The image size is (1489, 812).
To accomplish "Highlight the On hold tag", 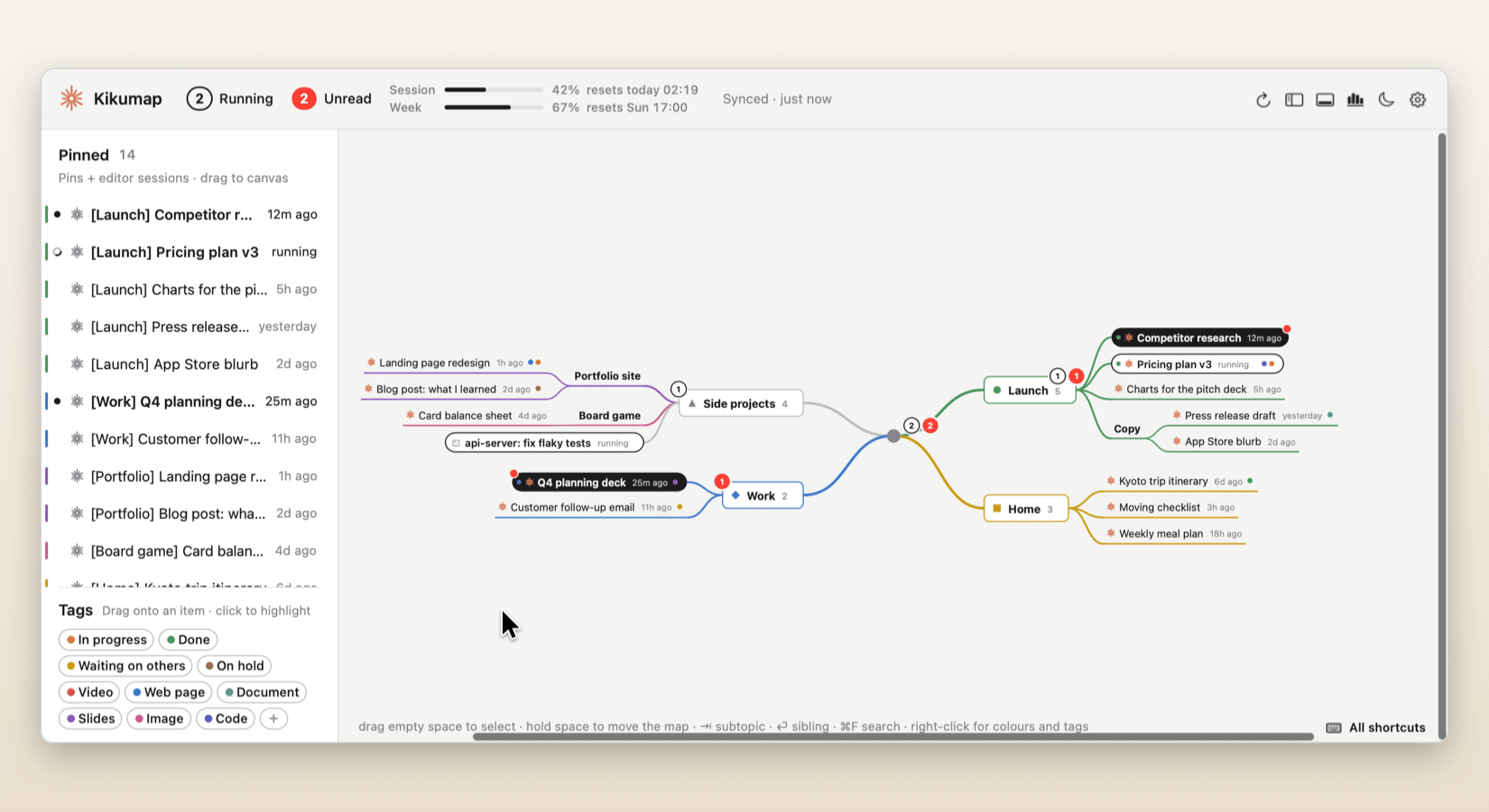I will pyautogui.click(x=234, y=666).
